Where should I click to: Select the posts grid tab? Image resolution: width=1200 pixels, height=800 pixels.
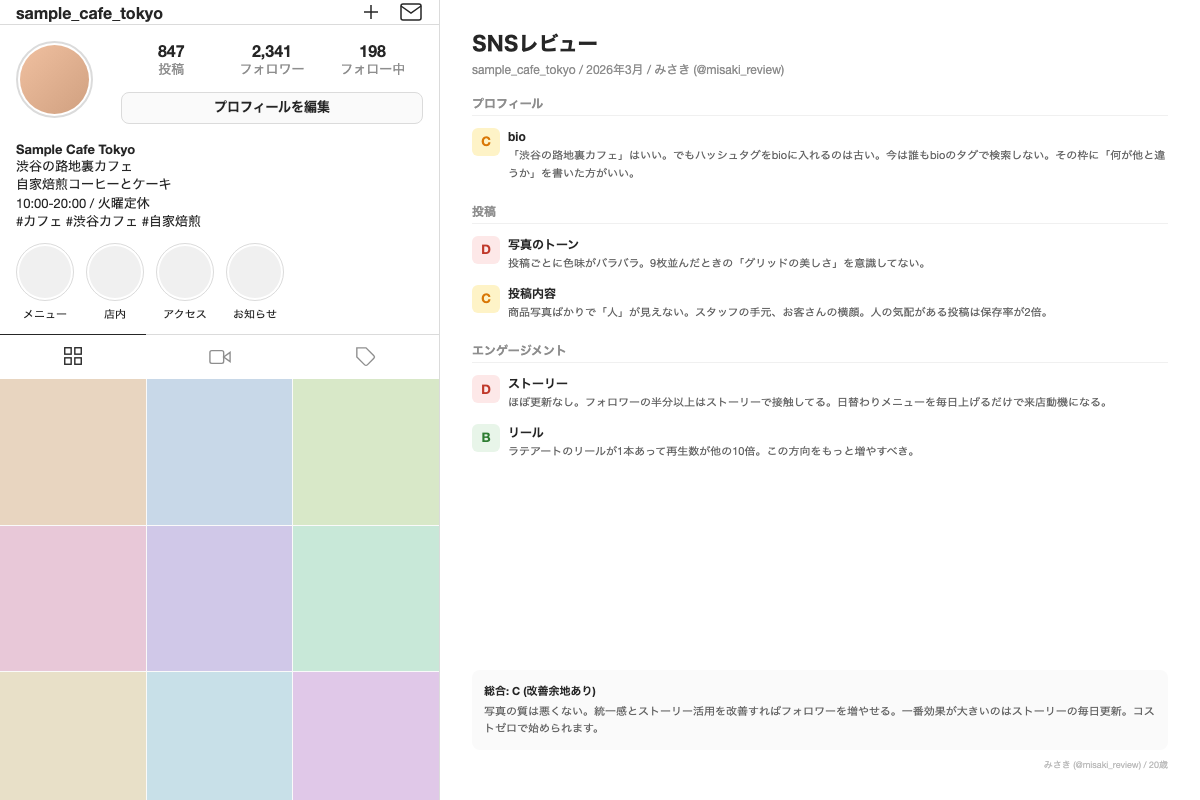point(73,356)
